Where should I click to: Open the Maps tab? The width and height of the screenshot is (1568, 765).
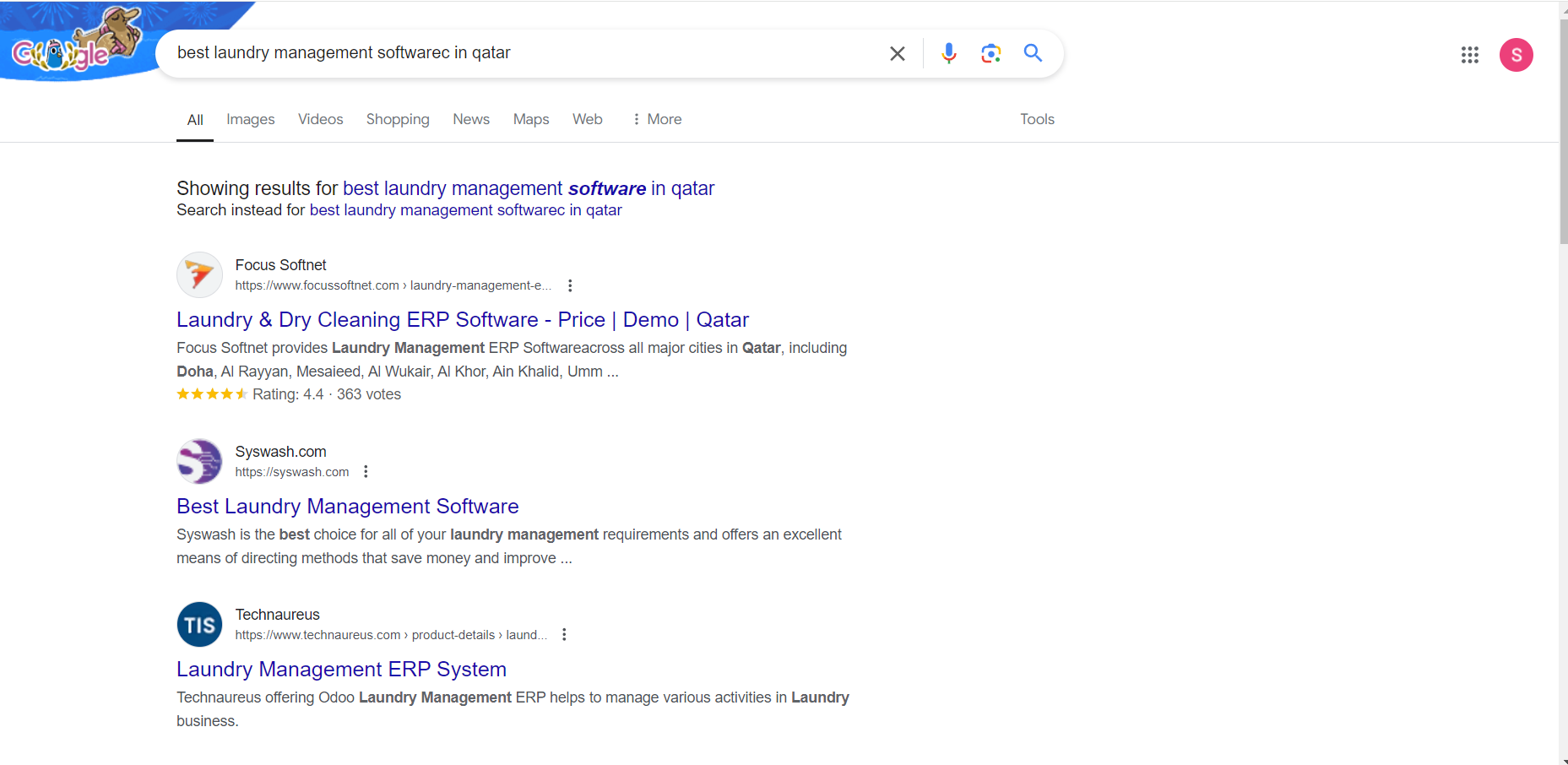[531, 119]
